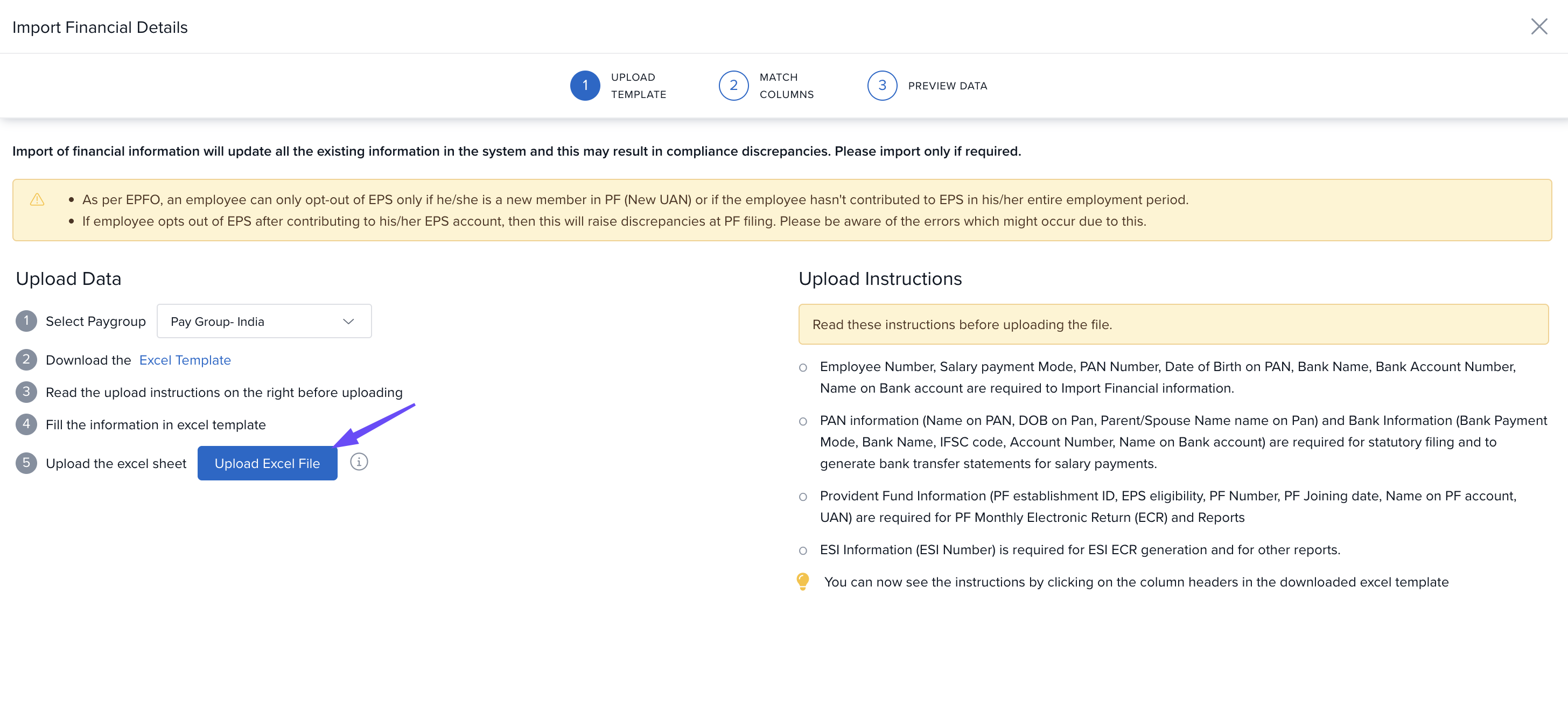1568x712 pixels.
Task: Click step 1 circle for Upload Template
Action: click(584, 86)
